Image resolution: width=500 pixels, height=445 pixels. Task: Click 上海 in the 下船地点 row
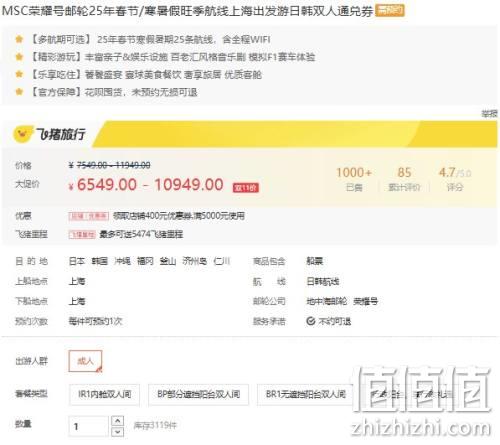coord(77,301)
